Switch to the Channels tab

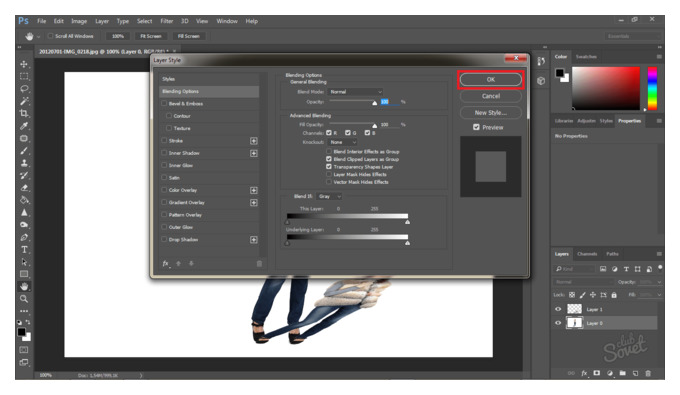[x=587, y=254]
